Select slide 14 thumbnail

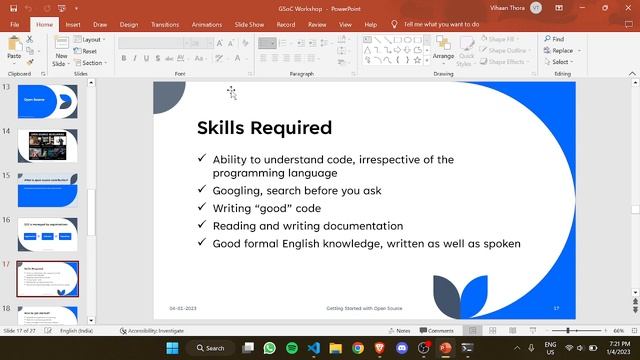pyautogui.click(x=47, y=146)
